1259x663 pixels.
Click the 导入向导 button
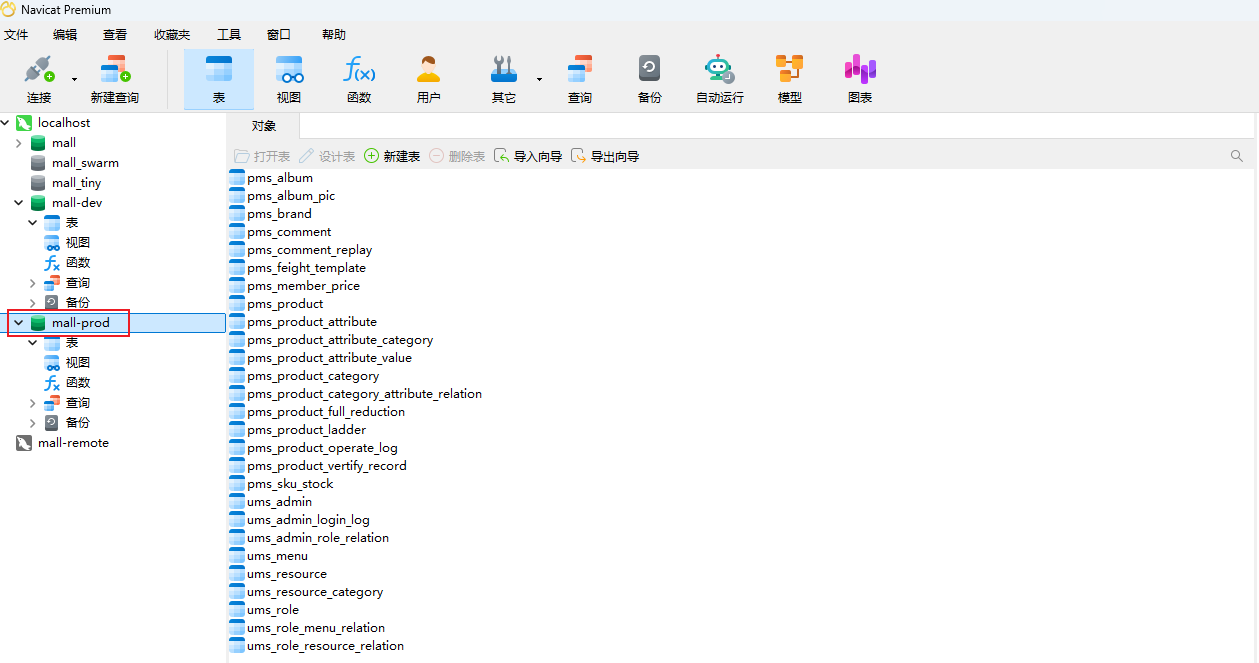[x=528, y=156]
